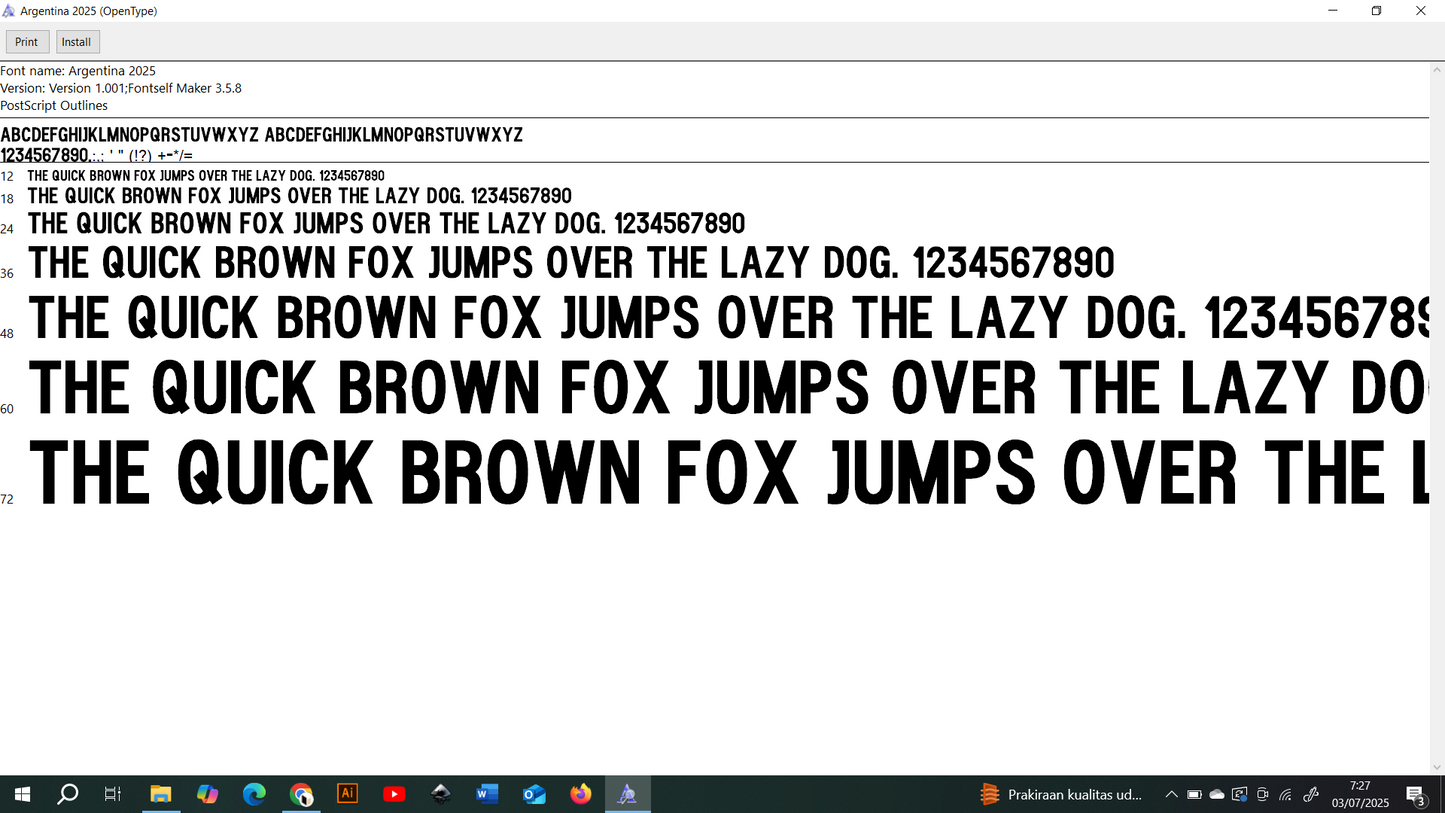Open the Prakiraan kualitas udara weather widget
This screenshot has height=813, width=1445.
coord(1062,794)
